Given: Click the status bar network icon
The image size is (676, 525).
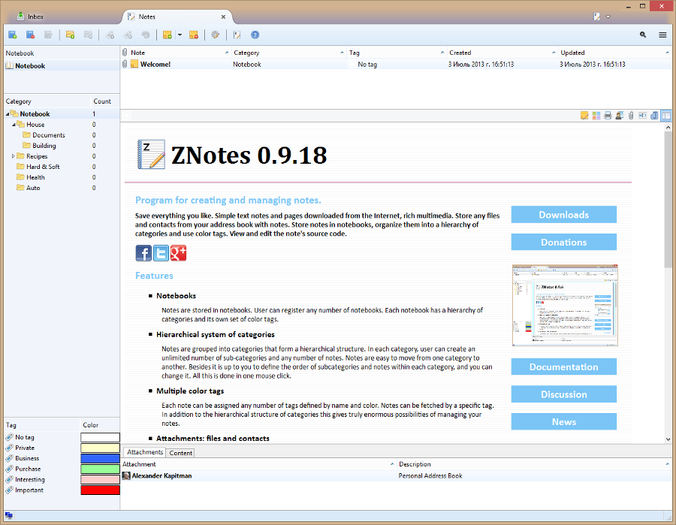Looking at the screenshot, I should point(9,515).
